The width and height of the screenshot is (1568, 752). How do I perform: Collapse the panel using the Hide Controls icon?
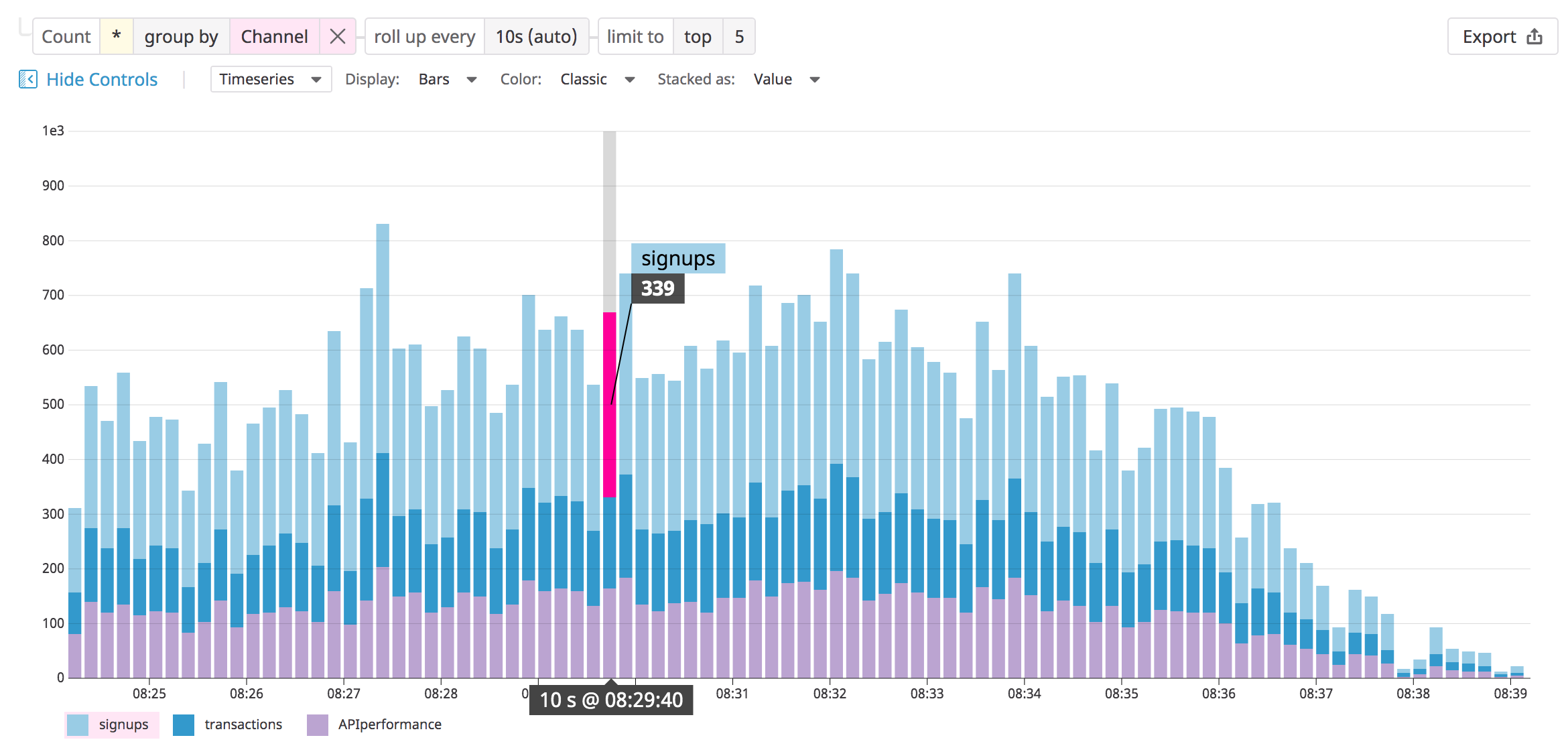click(28, 78)
